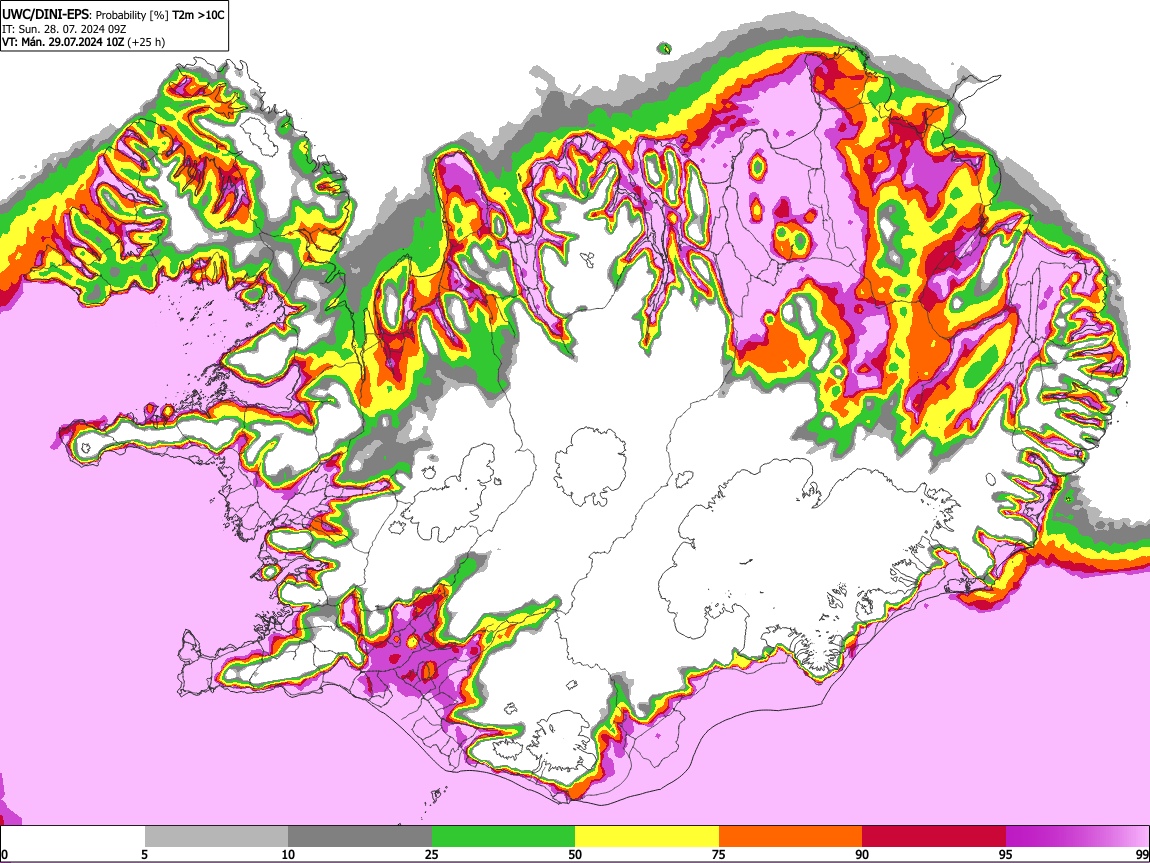Click the yellow 50-75% legend swatch
Viewport: 1150px width, 863px height.
(x=647, y=836)
